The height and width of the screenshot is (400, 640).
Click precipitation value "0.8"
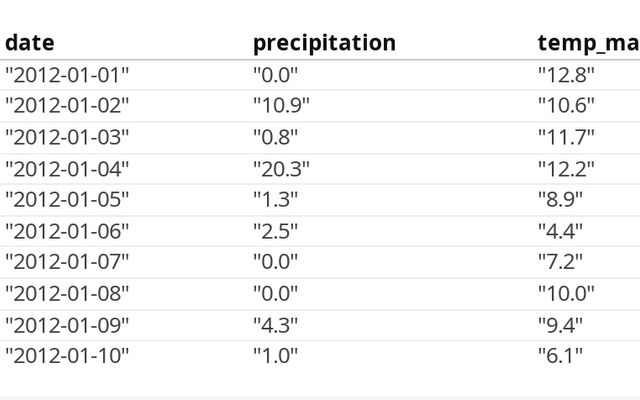(275, 137)
